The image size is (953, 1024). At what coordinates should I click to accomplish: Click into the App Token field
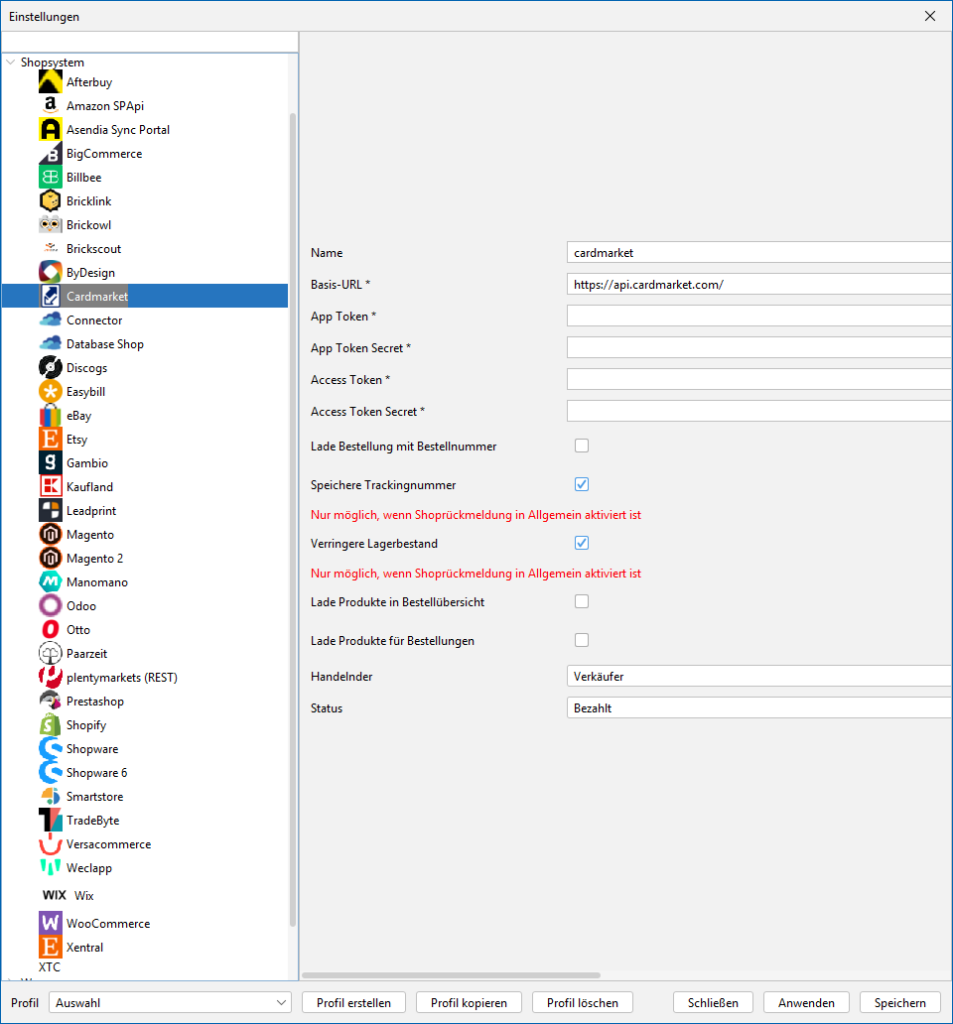click(758, 316)
